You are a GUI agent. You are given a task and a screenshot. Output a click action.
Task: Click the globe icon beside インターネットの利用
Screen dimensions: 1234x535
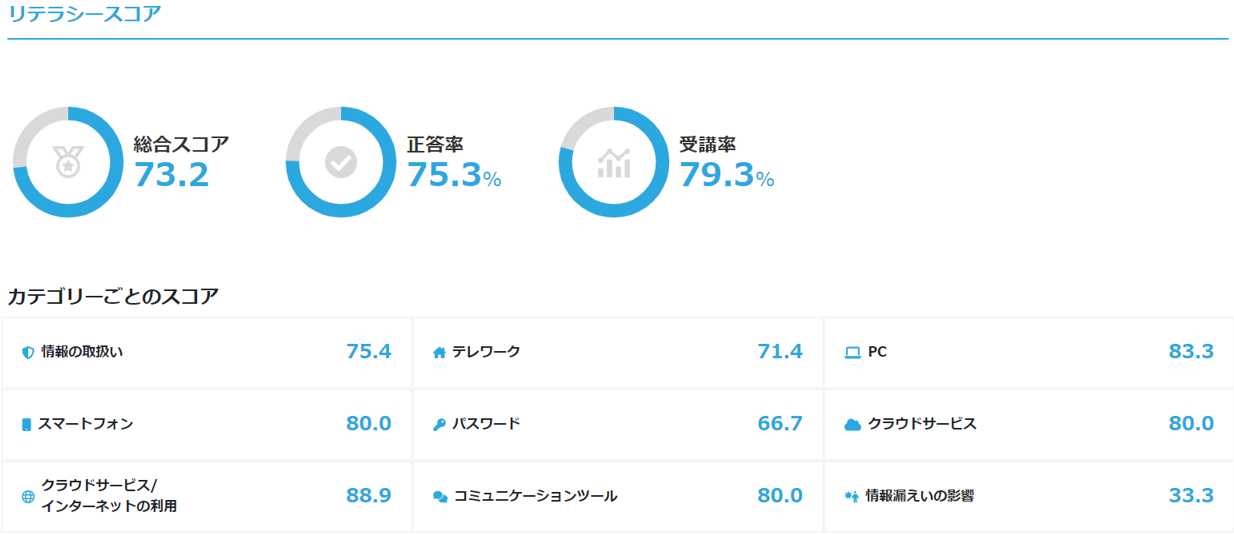(28, 496)
